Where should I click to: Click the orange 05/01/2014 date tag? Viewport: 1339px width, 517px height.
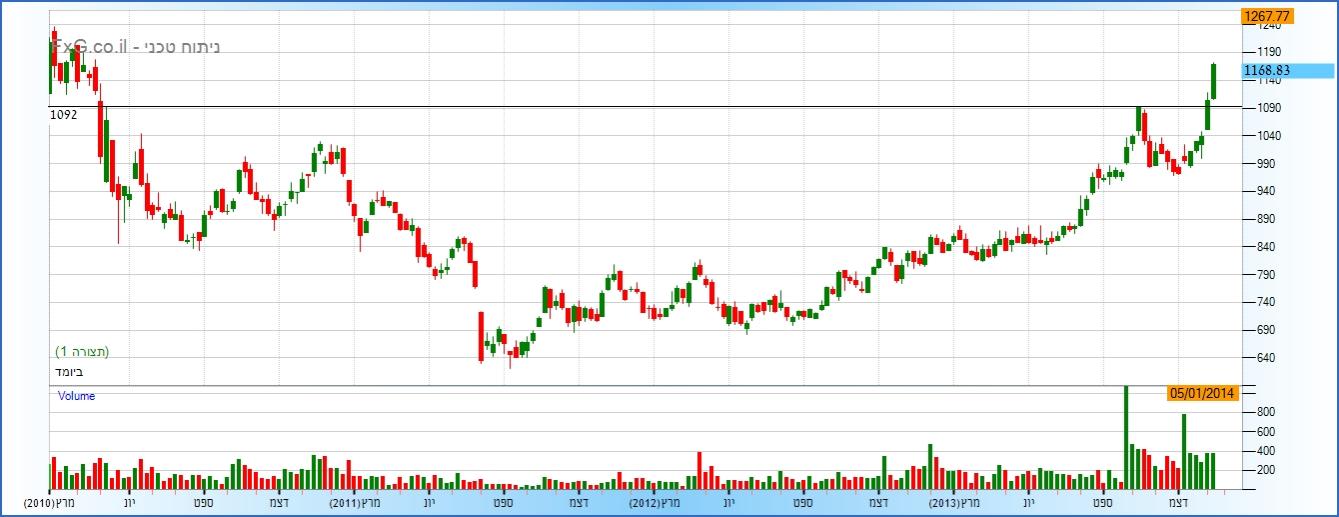coord(1203,393)
